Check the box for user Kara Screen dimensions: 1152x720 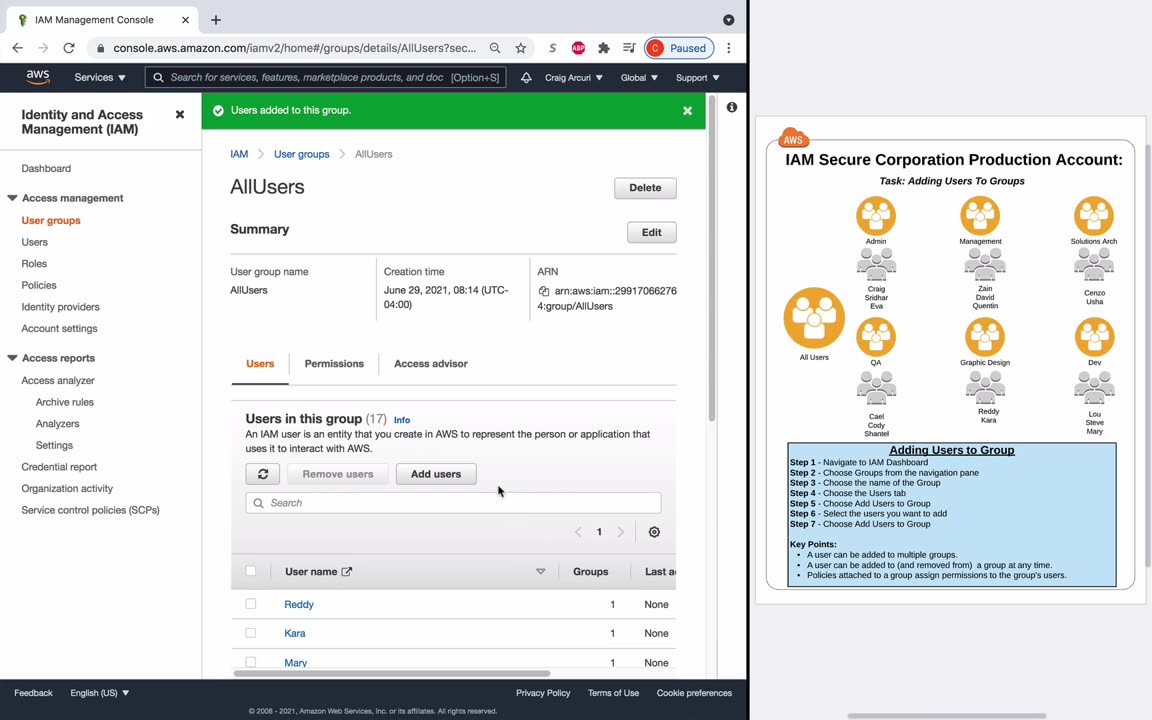click(x=251, y=633)
